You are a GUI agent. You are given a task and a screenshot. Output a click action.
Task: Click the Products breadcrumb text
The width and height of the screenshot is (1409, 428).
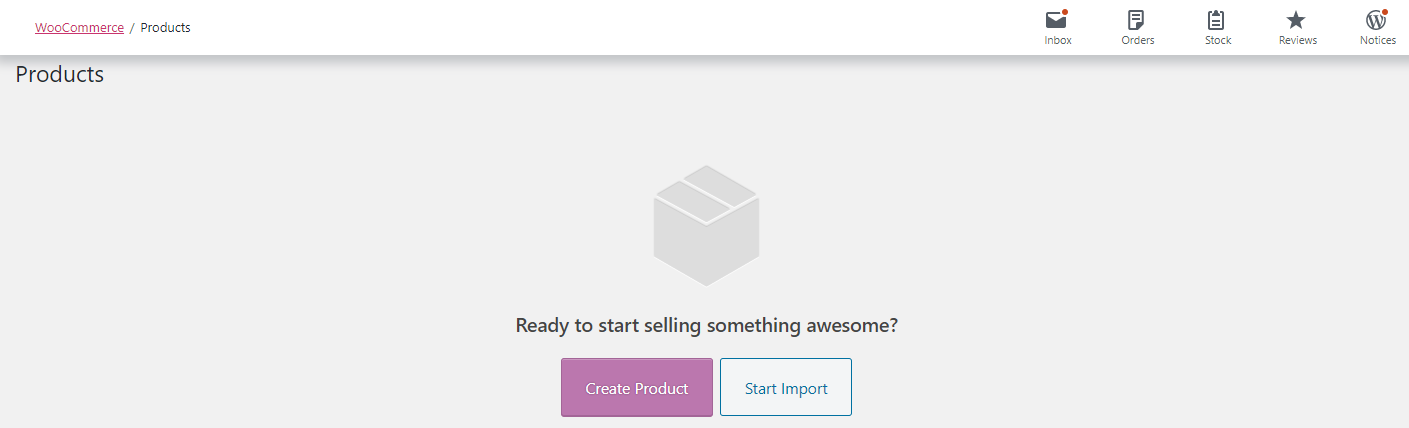(x=165, y=28)
